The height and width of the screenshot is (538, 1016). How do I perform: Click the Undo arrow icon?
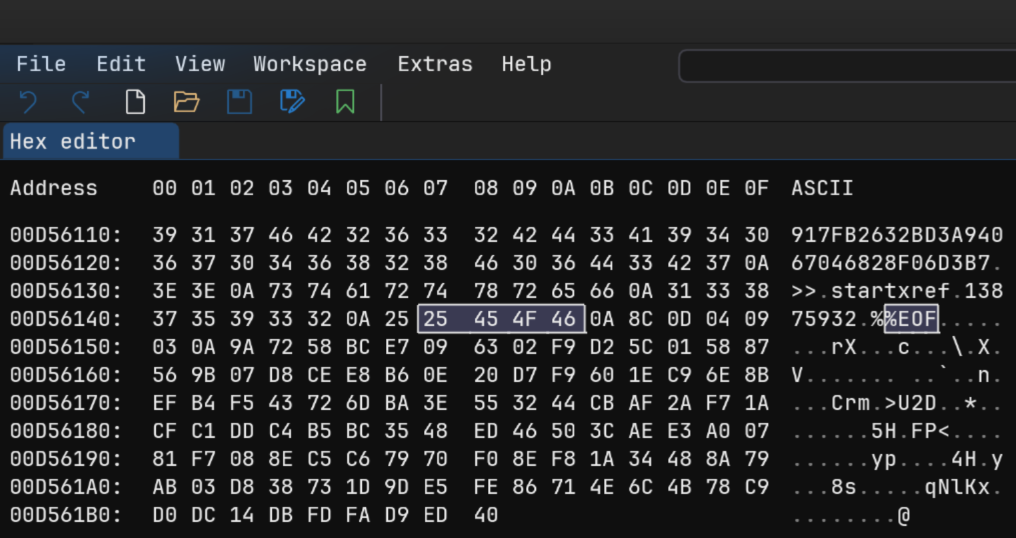[x=28, y=101]
